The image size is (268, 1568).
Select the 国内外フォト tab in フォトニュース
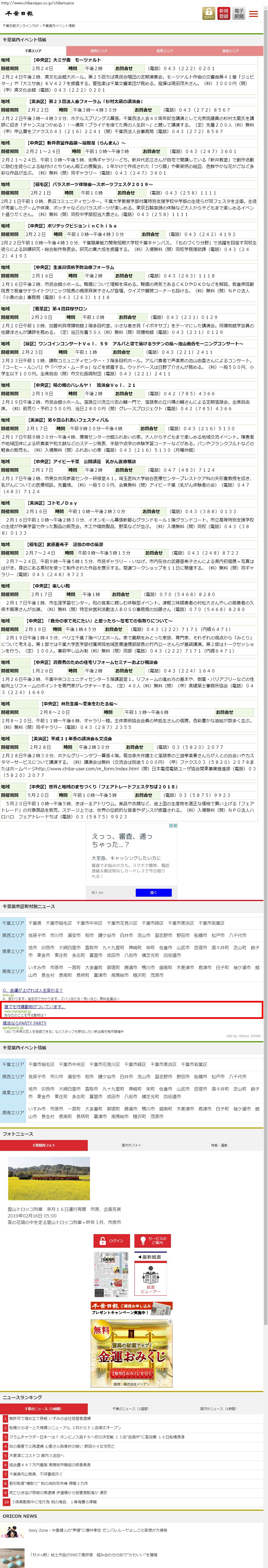click(131, 1145)
